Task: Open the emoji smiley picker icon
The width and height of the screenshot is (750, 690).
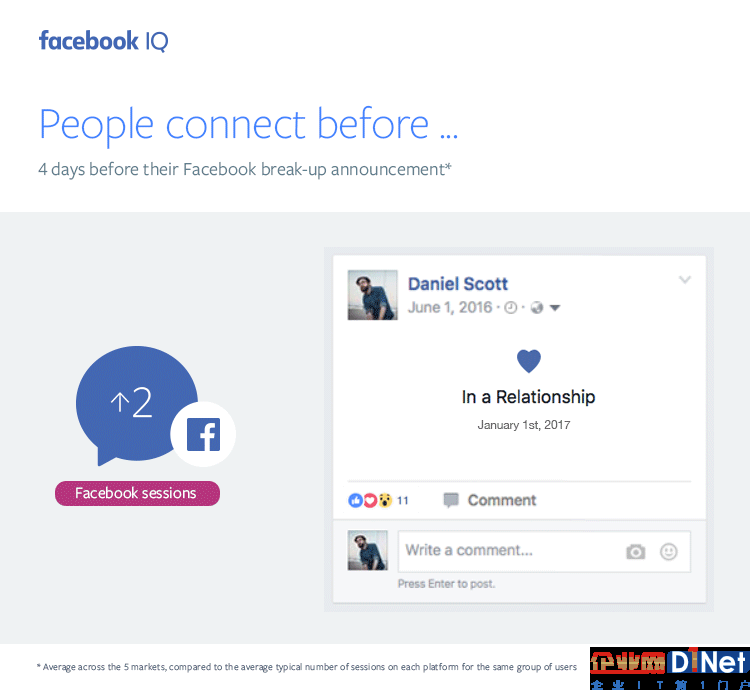Action: pos(668,551)
